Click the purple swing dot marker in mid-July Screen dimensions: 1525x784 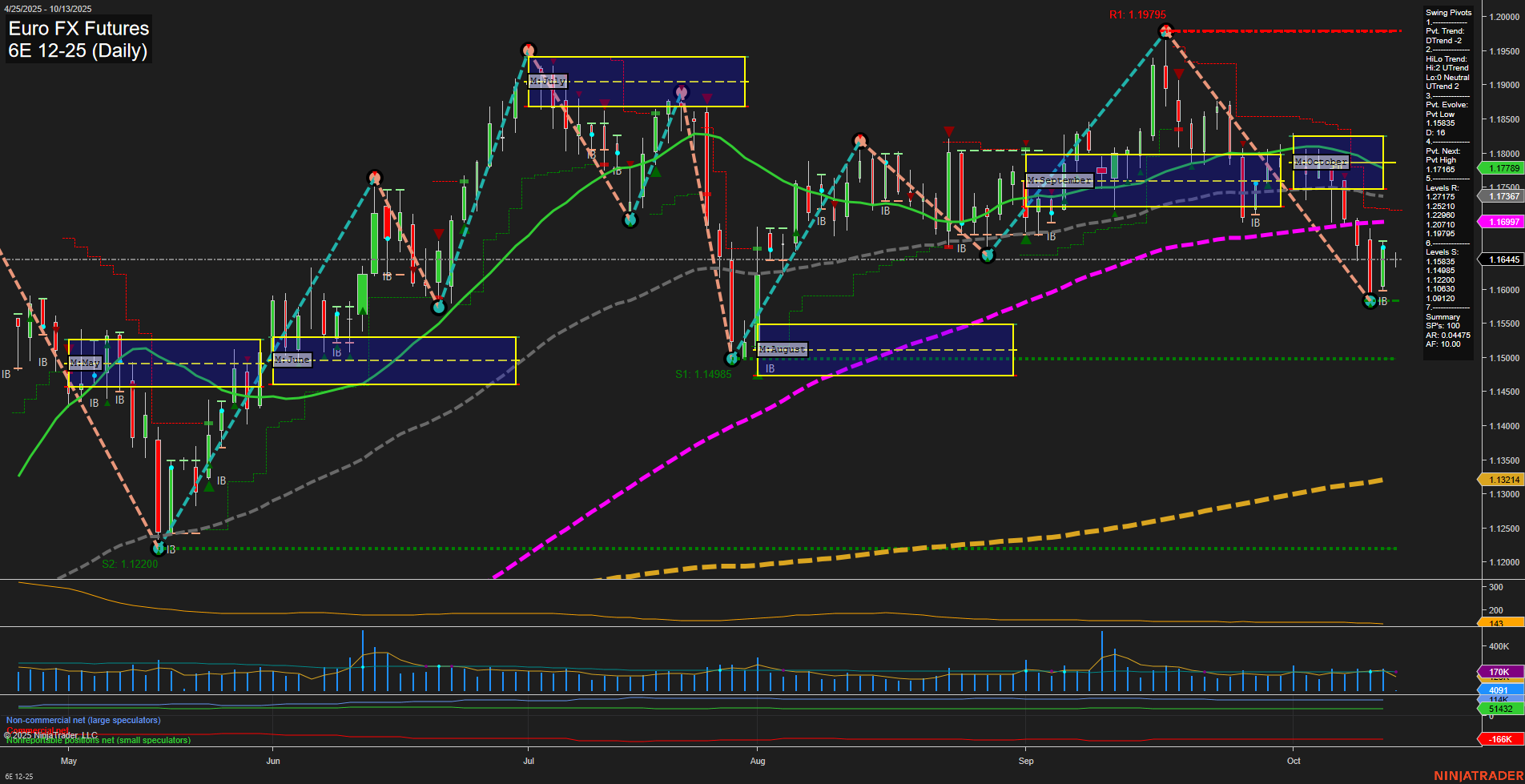[682, 92]
